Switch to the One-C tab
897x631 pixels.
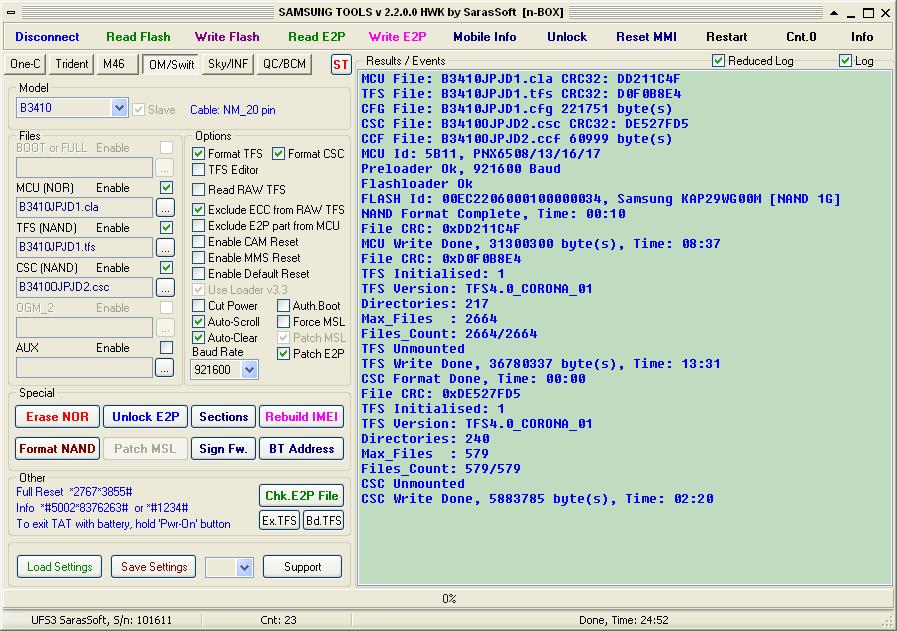25,64
